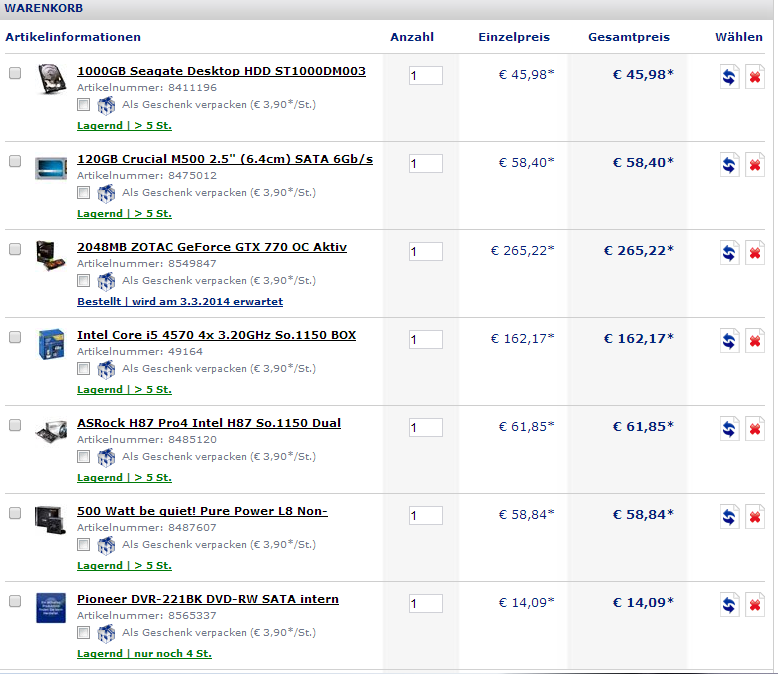Update quantity for be quiet! Pure Power L8
Screen dimensions: 778x674
[729, 517]
